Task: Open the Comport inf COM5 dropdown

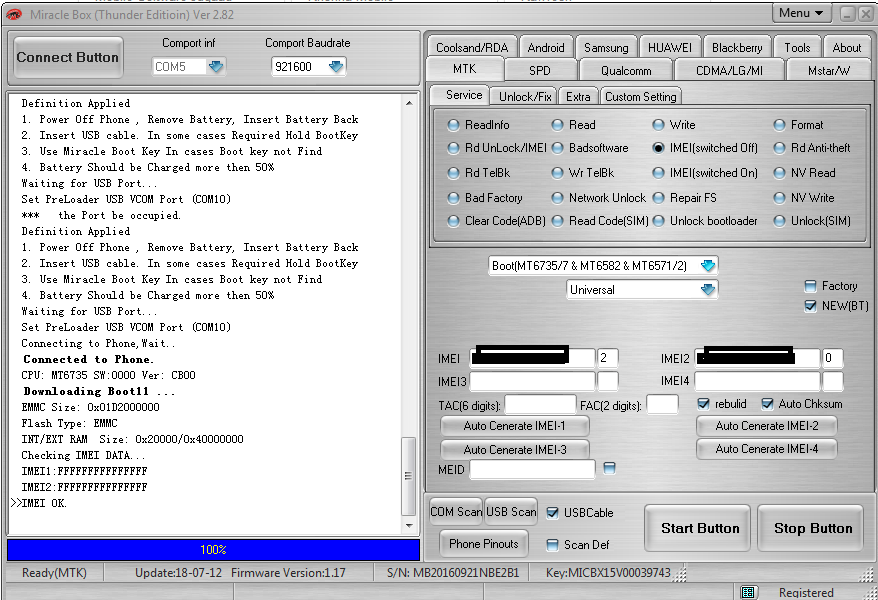Action: tap(216, 67)
